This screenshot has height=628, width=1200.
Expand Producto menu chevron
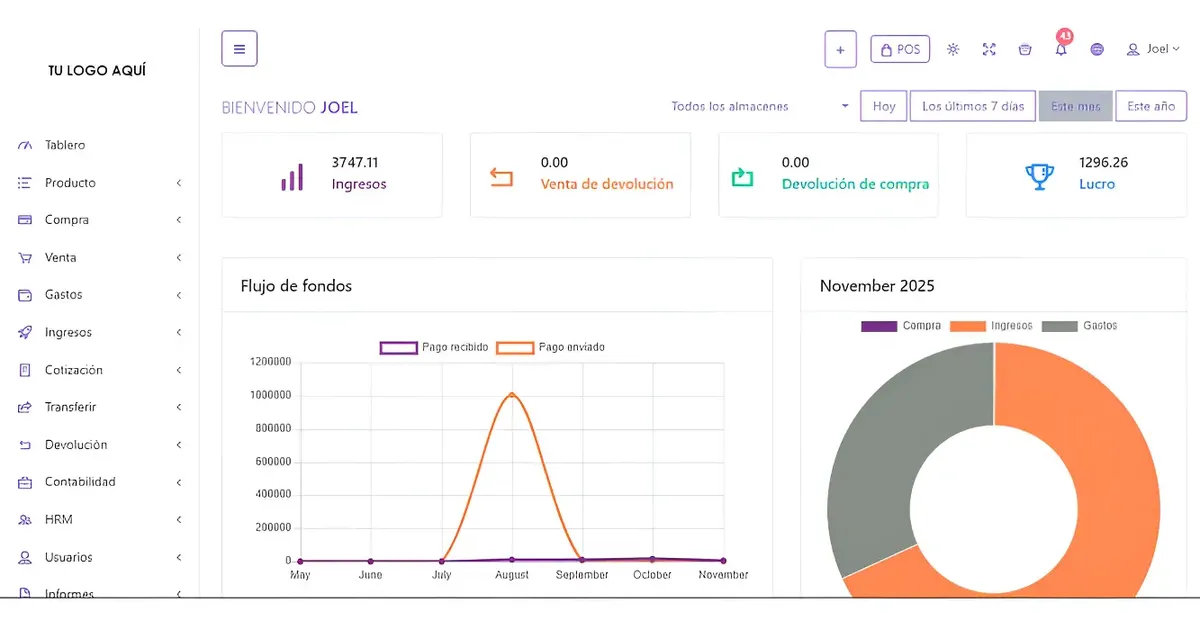179,183
